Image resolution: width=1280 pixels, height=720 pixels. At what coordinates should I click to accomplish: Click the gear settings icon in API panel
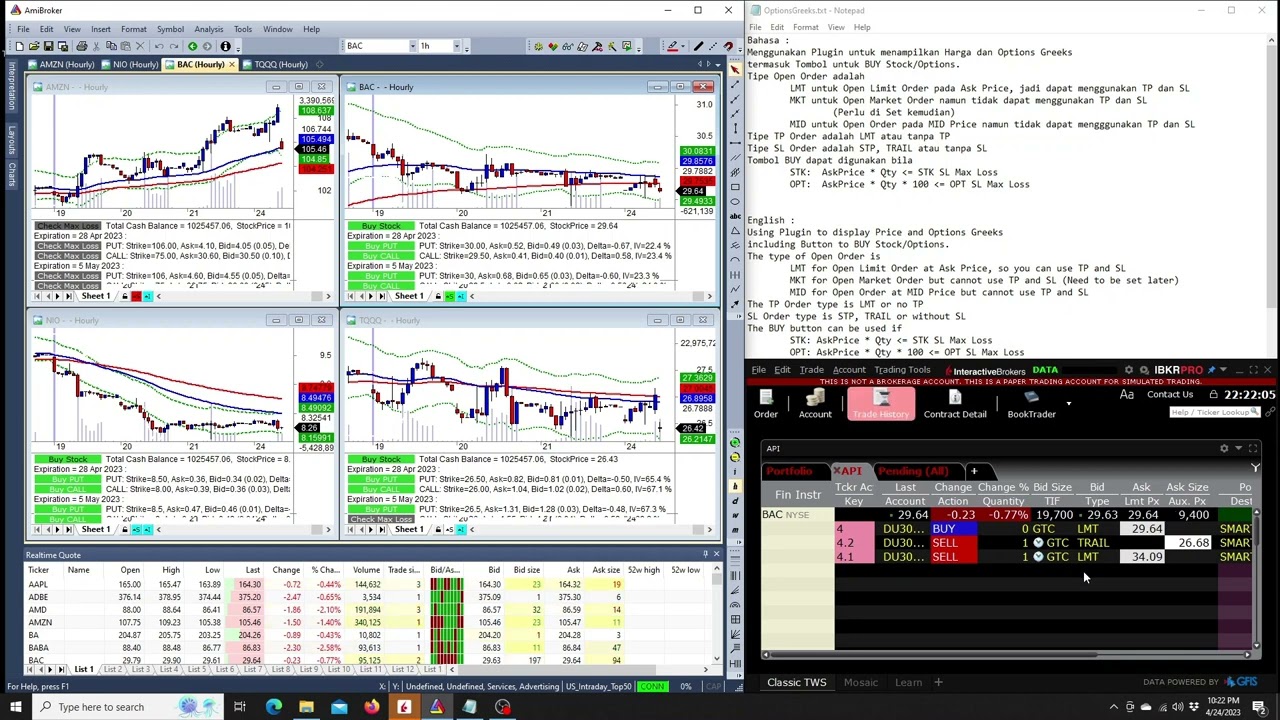(x=1224, y=449)
